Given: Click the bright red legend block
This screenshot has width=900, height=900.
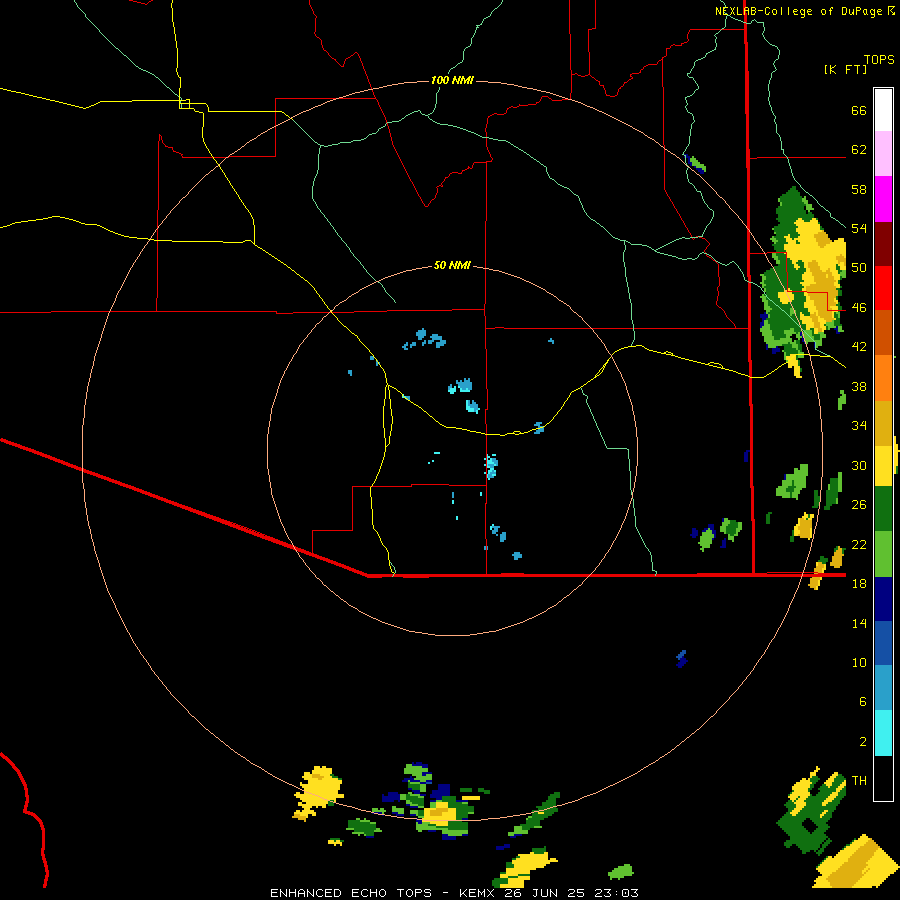Looking at the screenshot, I should (883, 288).
